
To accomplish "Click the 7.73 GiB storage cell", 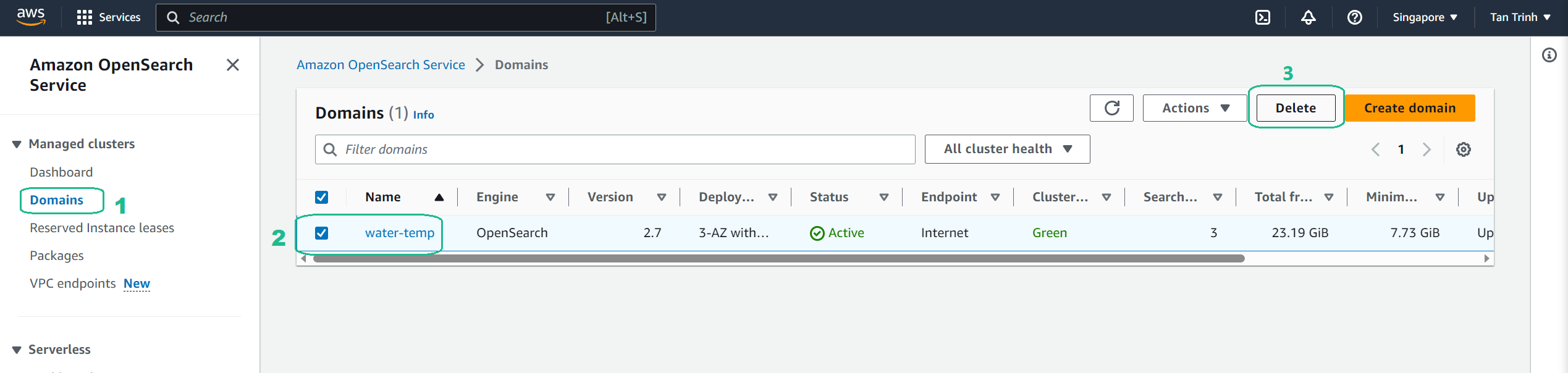I will point(1415,233).
